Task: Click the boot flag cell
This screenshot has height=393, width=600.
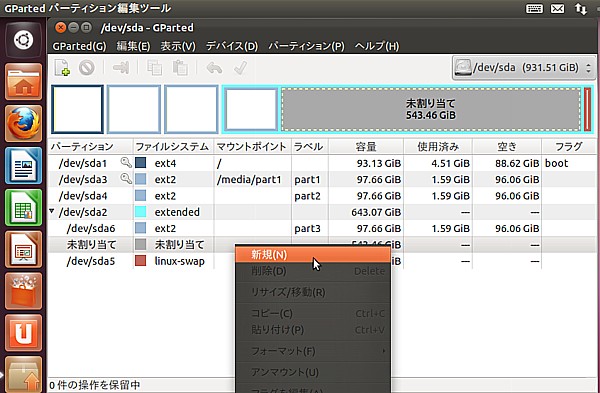Action: (x=557, y=163)
